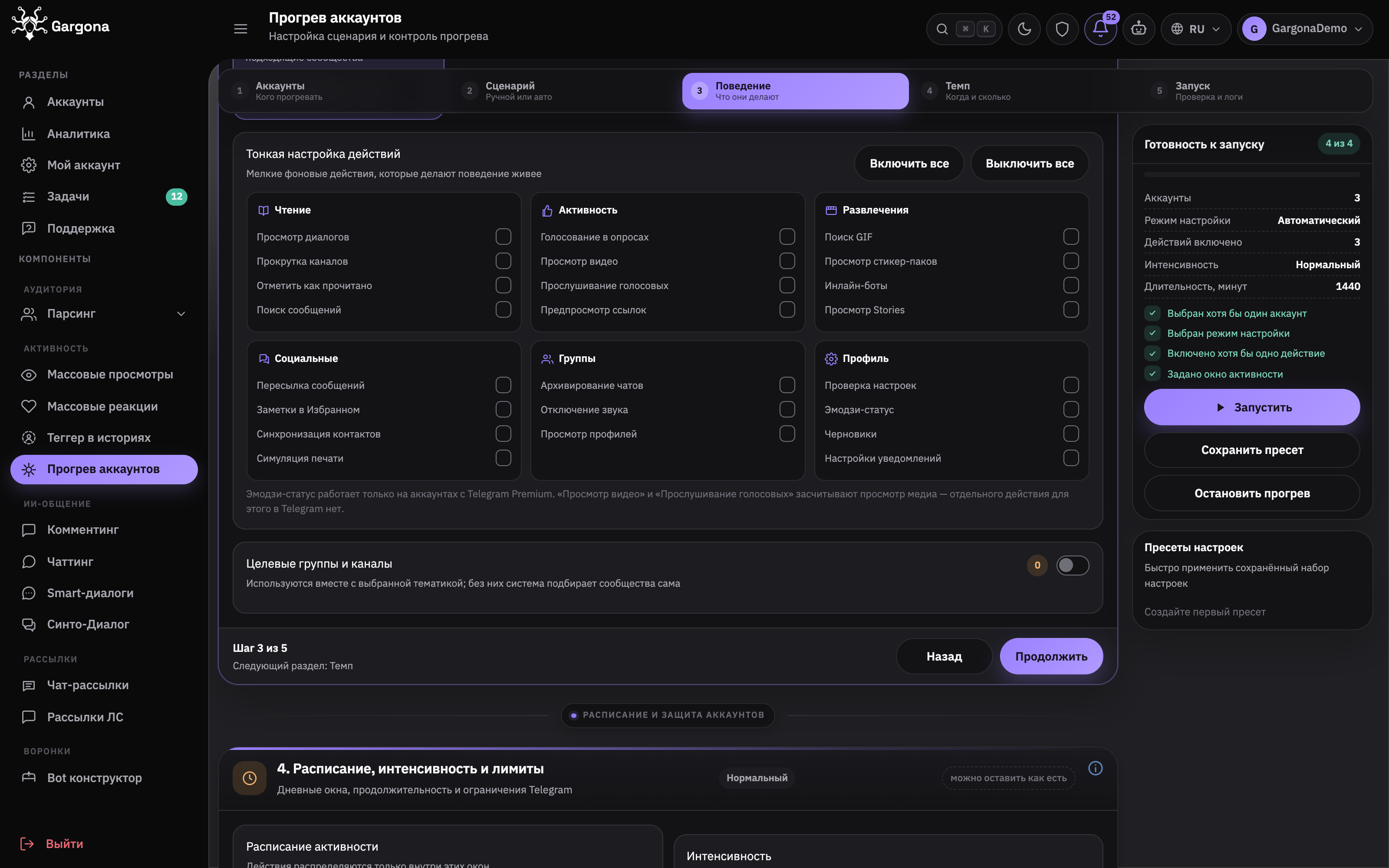Screen dimensions: 1389x868
Task: Toggle dark mode with the moon icon
Action: [x=1024, y=29]
